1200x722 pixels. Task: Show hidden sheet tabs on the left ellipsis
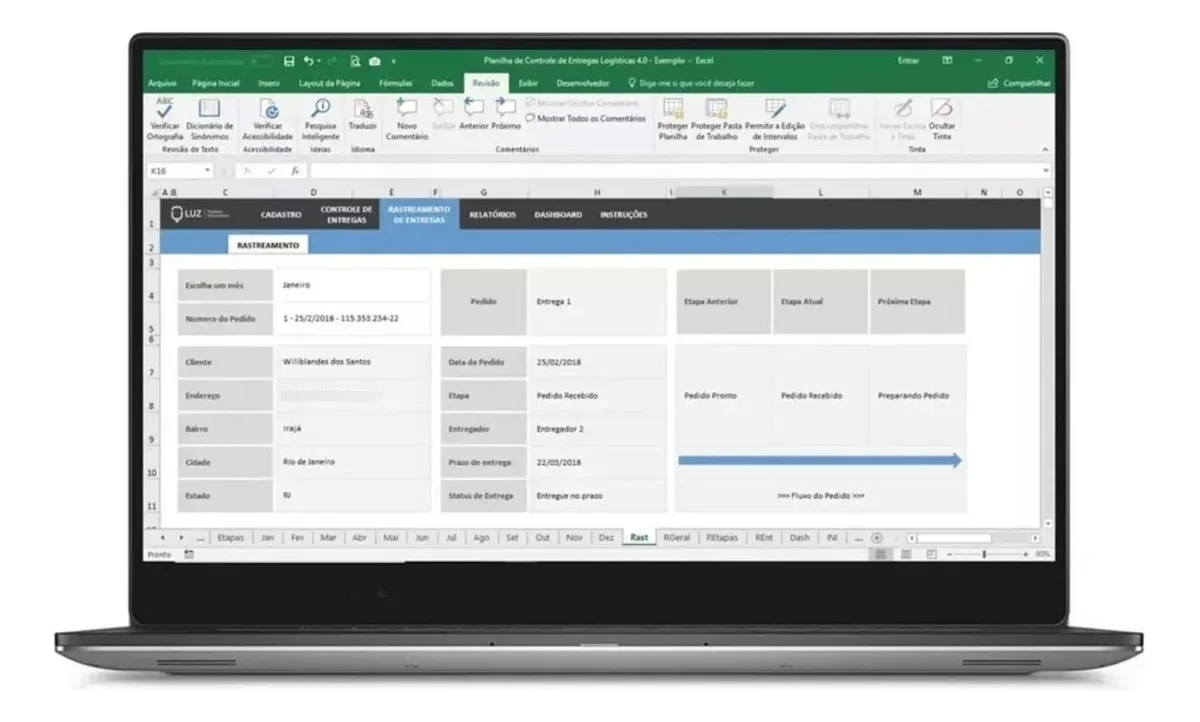(200, 538)
